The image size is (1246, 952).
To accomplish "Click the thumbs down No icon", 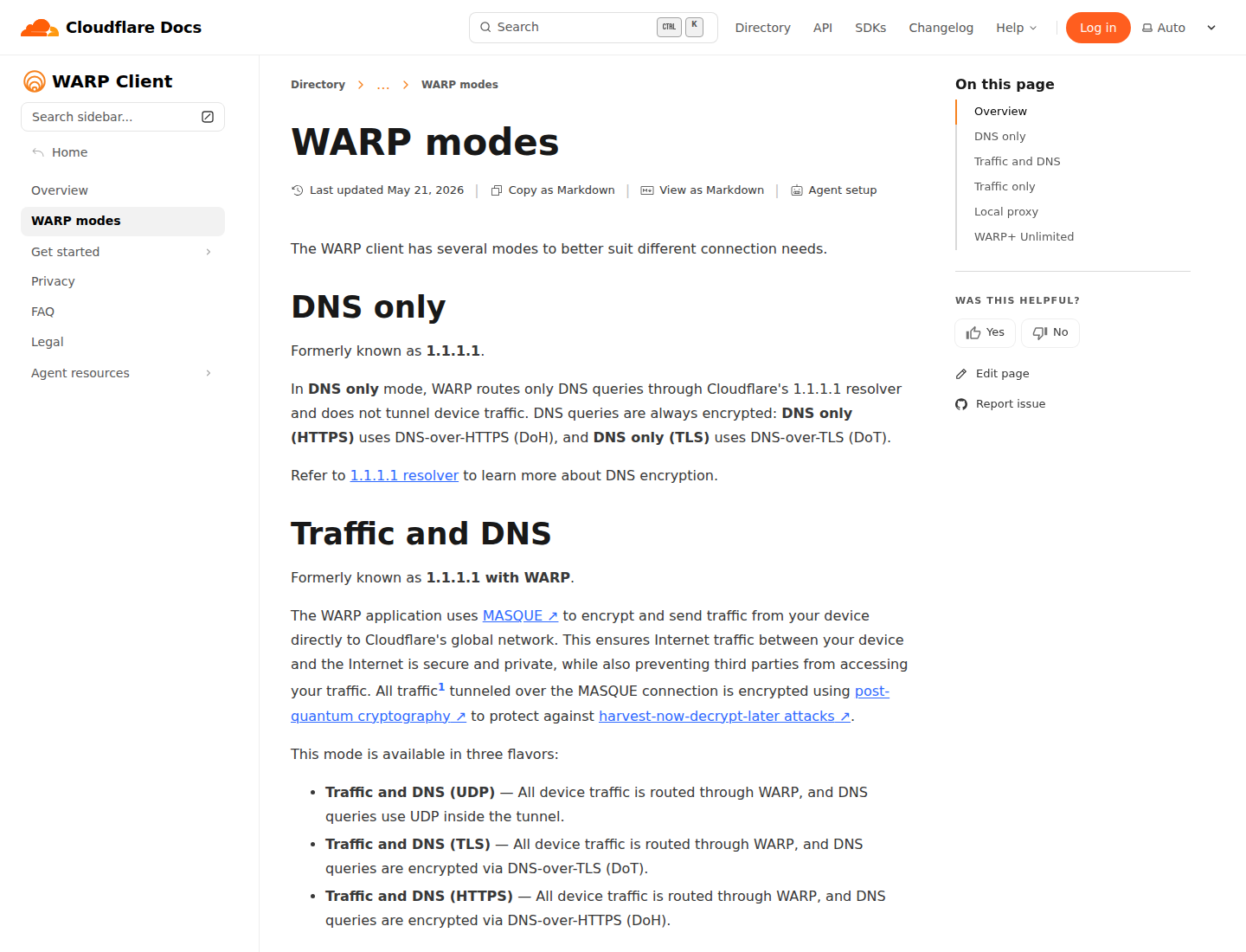I will pyautogui.click(x=1040, y=333).
